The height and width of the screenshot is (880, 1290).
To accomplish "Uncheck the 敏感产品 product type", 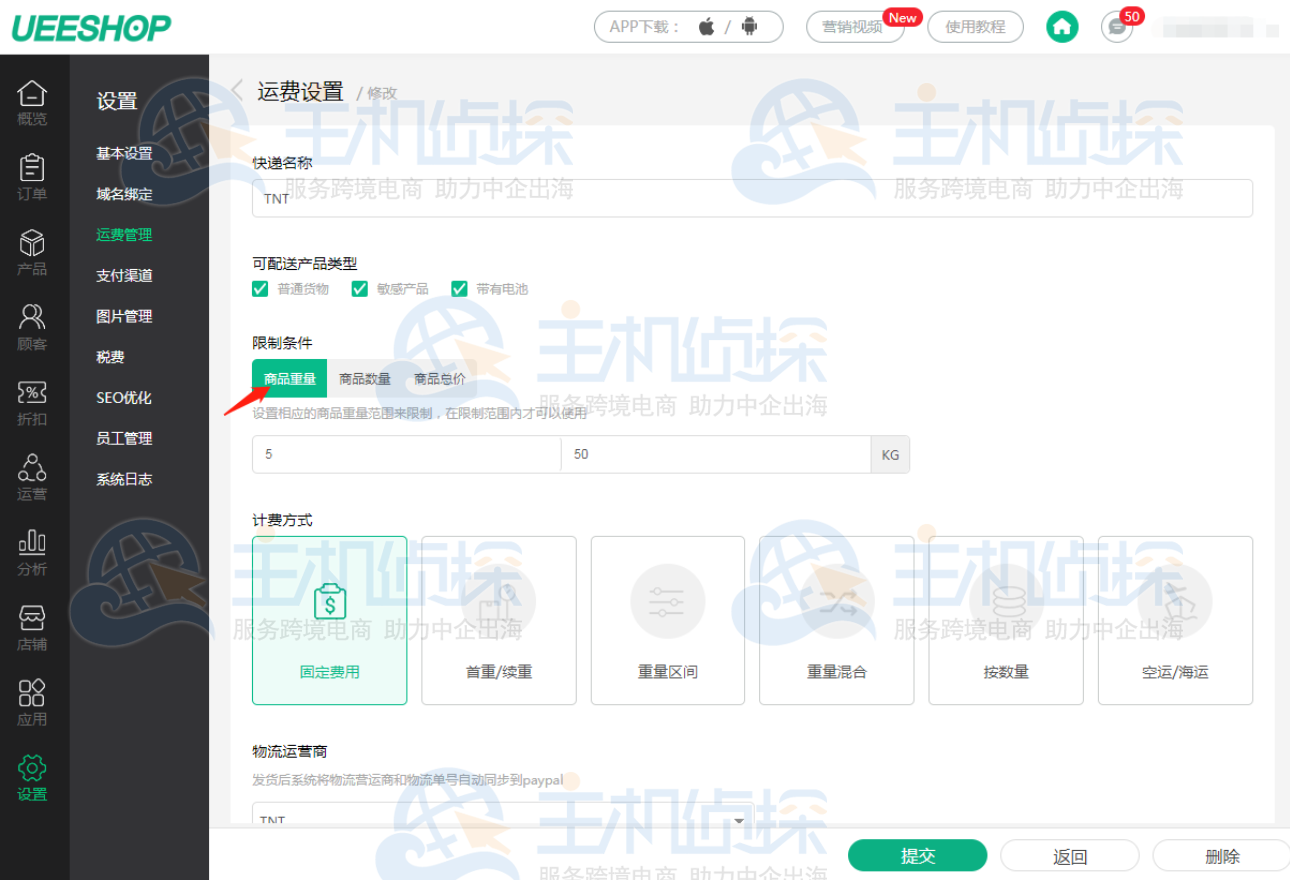I will click(x=359, y=288).
